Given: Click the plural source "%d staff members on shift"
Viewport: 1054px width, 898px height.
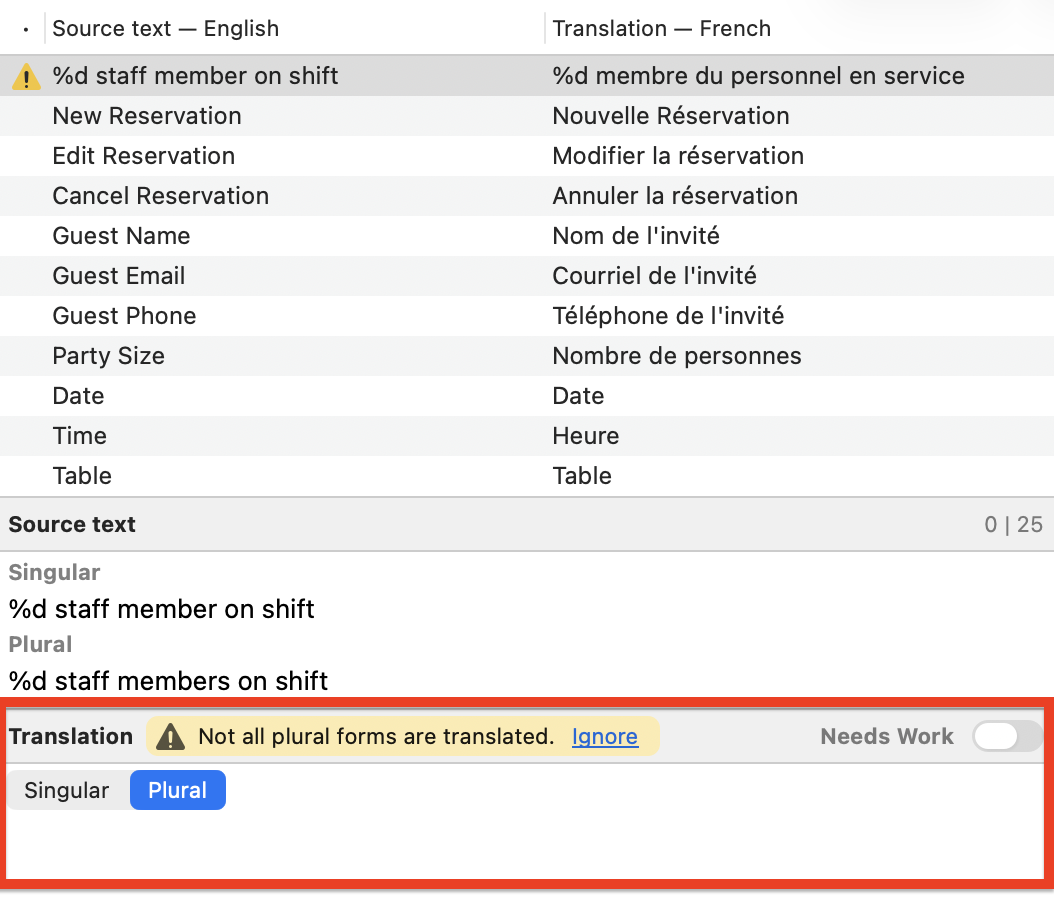Looking at the screenshot, I should click(x=168, y=682).
